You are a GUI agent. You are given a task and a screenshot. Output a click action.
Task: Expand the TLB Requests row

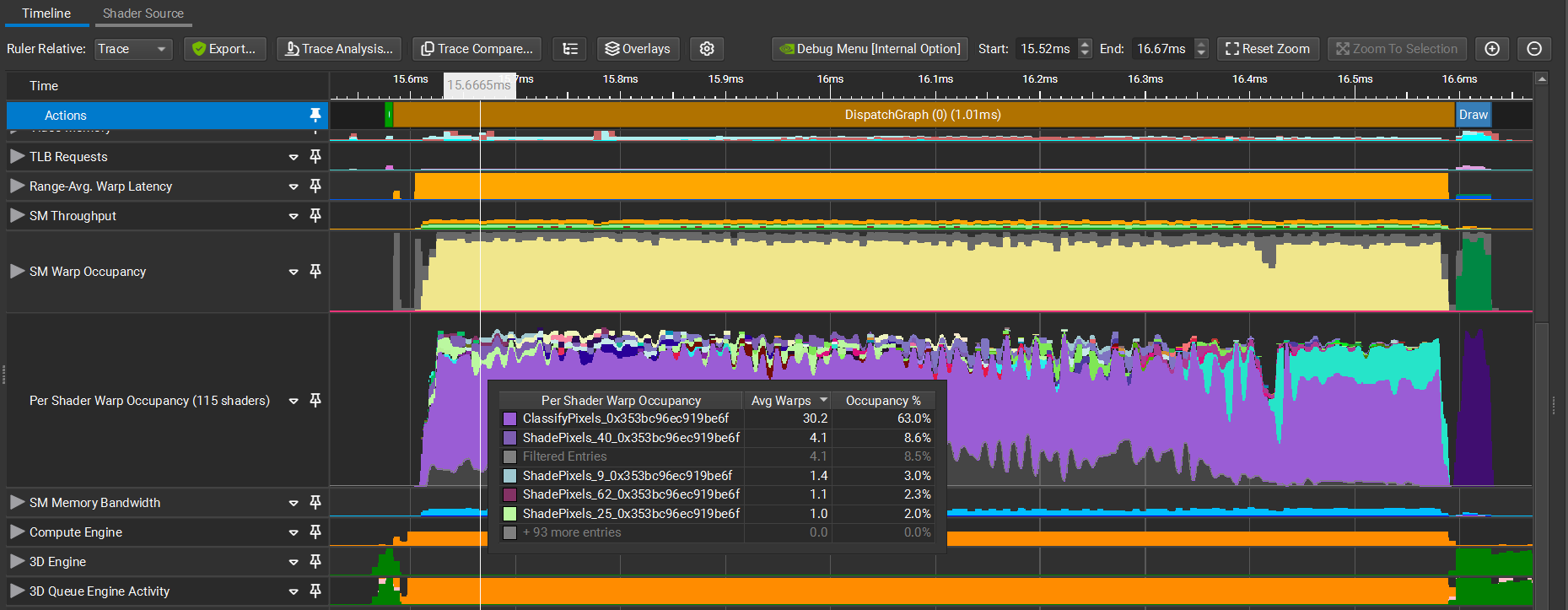pos(17,156)
